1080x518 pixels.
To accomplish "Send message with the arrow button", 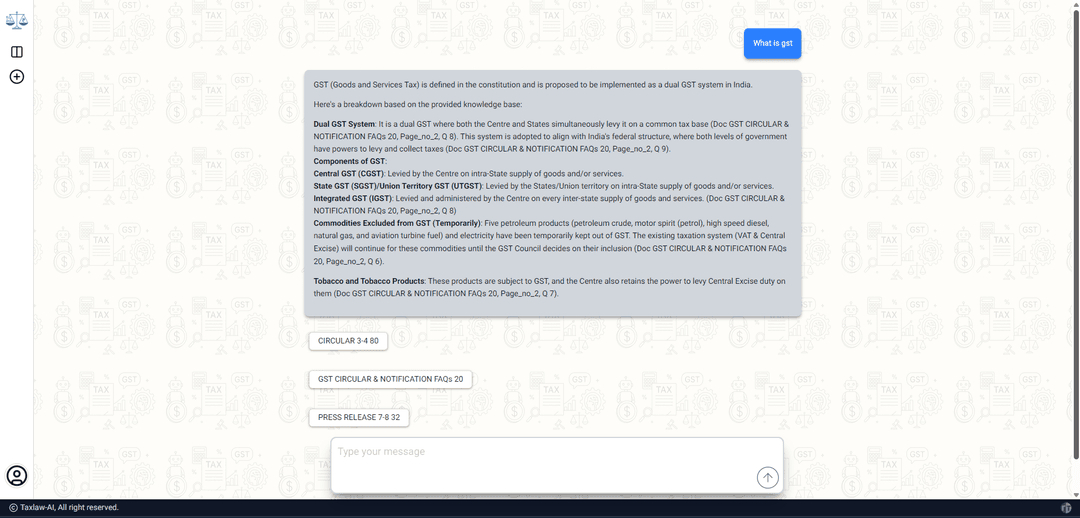I will (x=767, y=477).
